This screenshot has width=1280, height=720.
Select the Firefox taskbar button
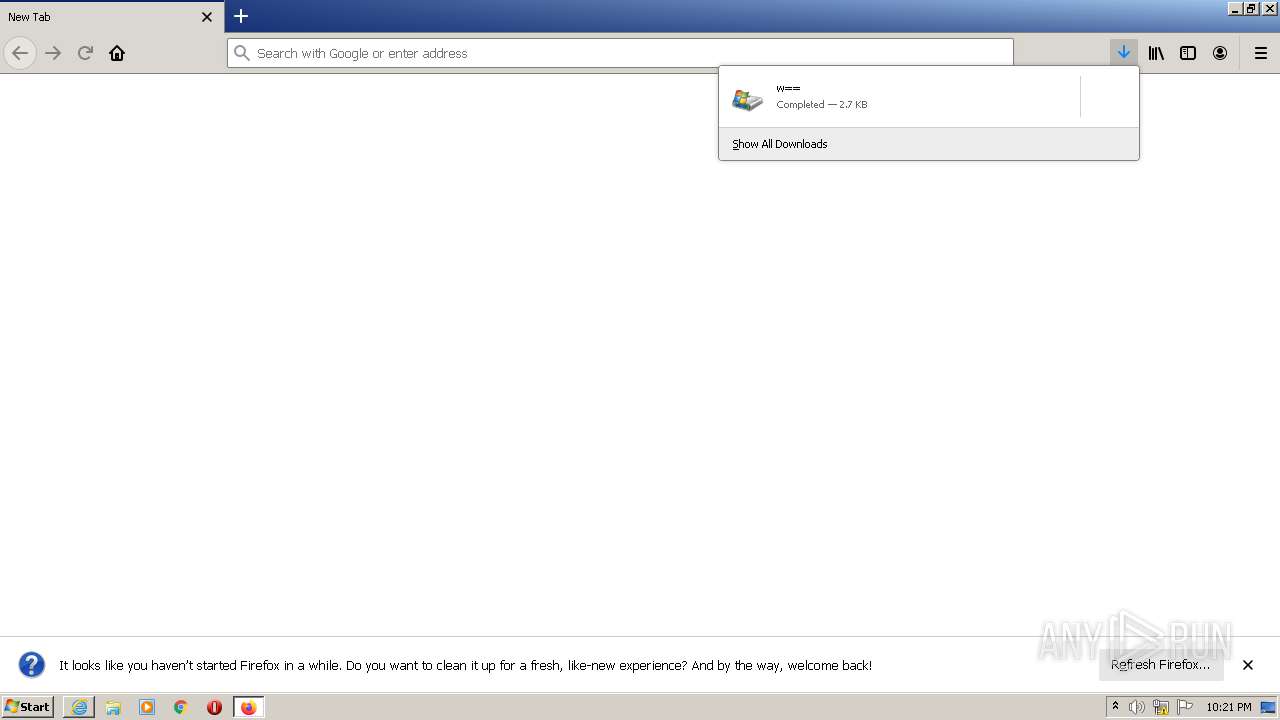pyautogui.click(x=248, y=707)
